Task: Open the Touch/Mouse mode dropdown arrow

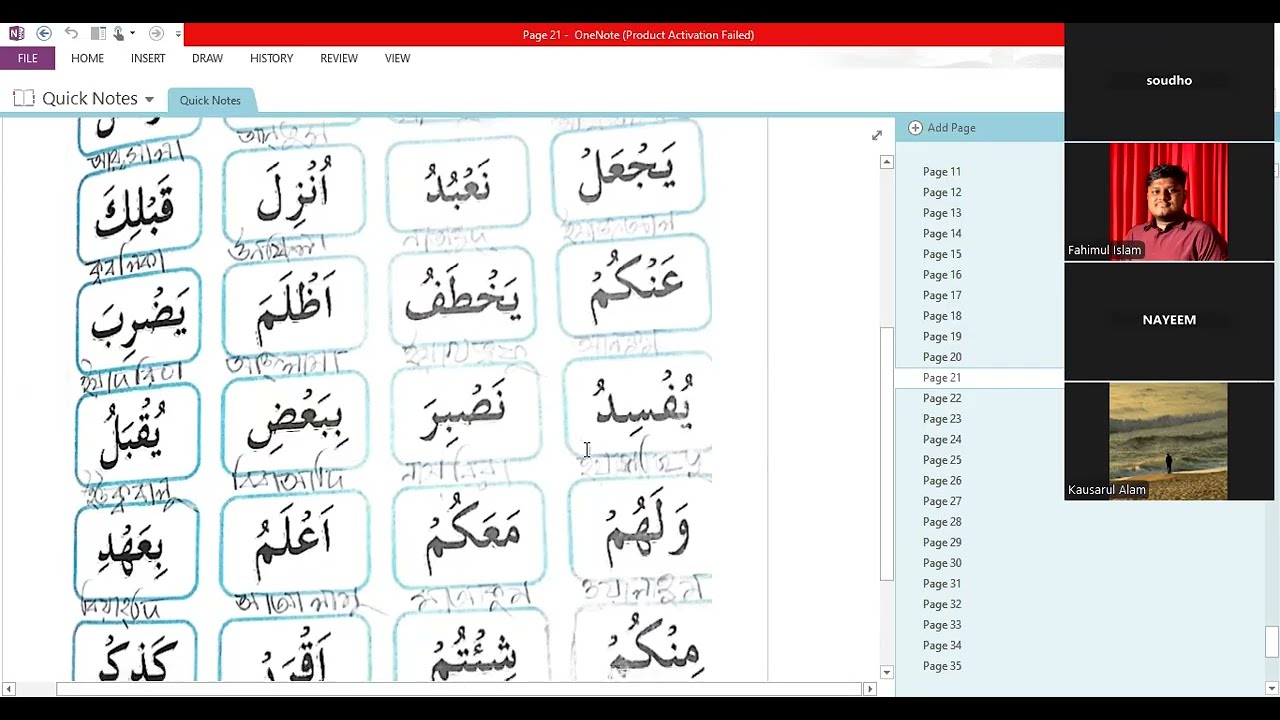Action: 132,34
